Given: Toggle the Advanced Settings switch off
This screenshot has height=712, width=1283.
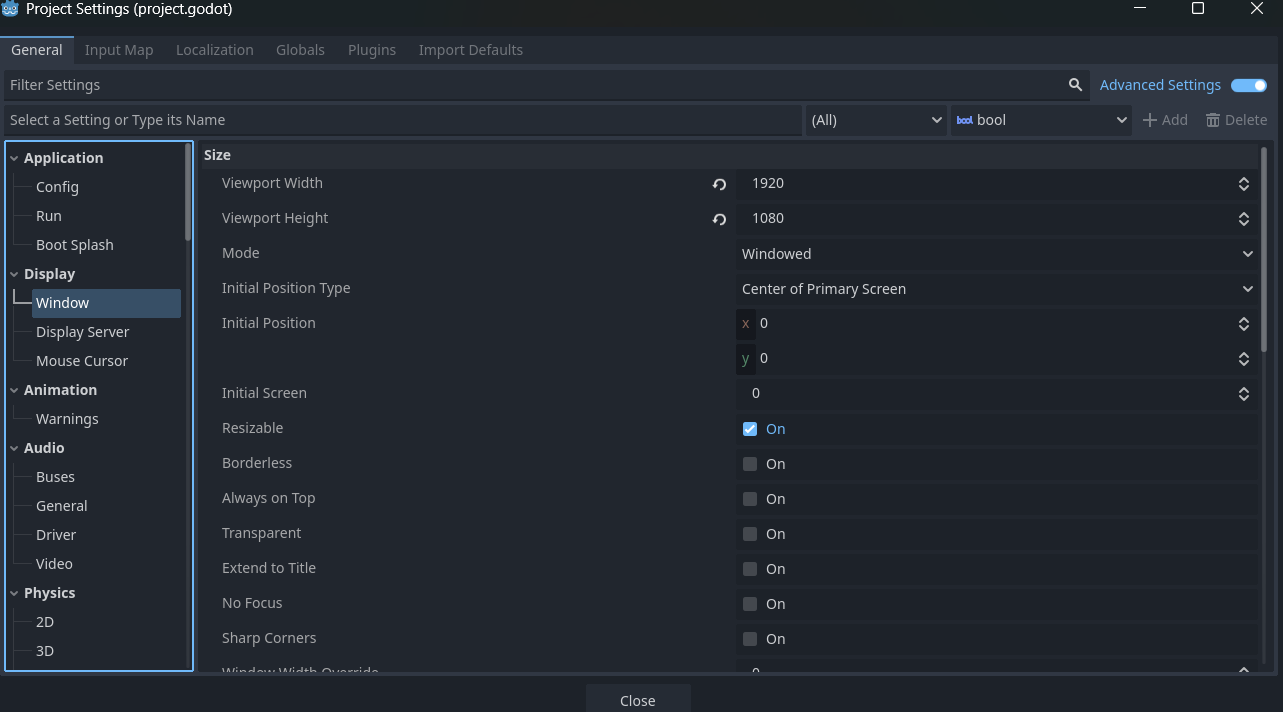Looking at the screenshot, I should [x=1248, y=85].
